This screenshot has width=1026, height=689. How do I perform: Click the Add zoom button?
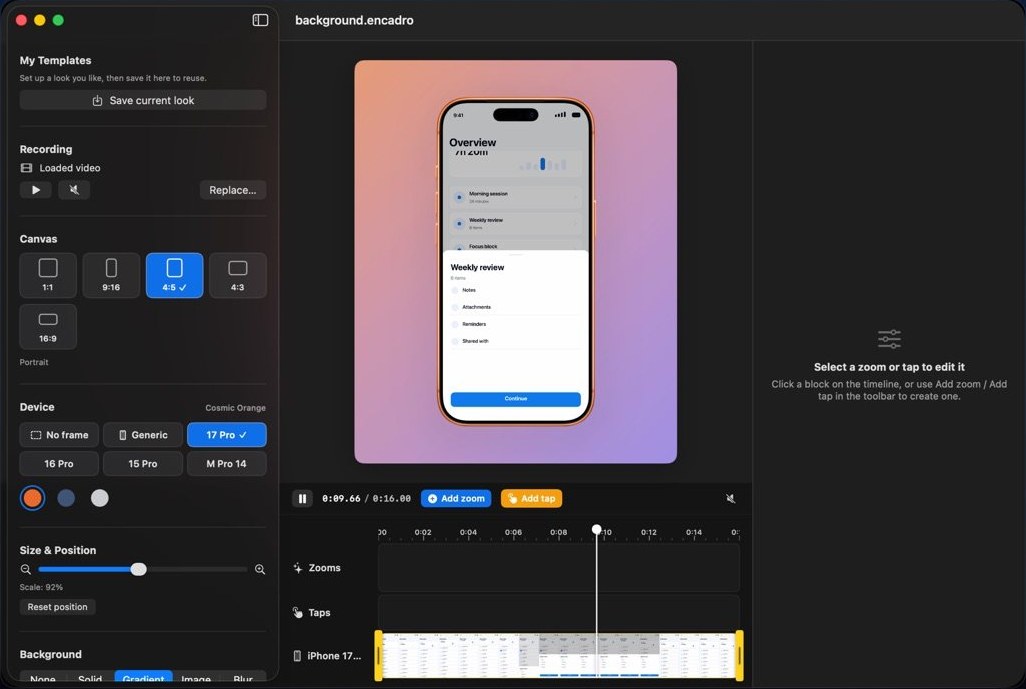click(456, 499)
